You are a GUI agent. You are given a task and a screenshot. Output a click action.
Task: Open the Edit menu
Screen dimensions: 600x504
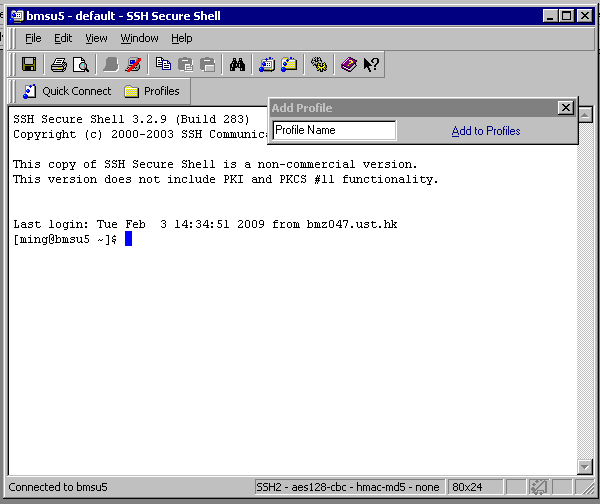coord(63,38)
